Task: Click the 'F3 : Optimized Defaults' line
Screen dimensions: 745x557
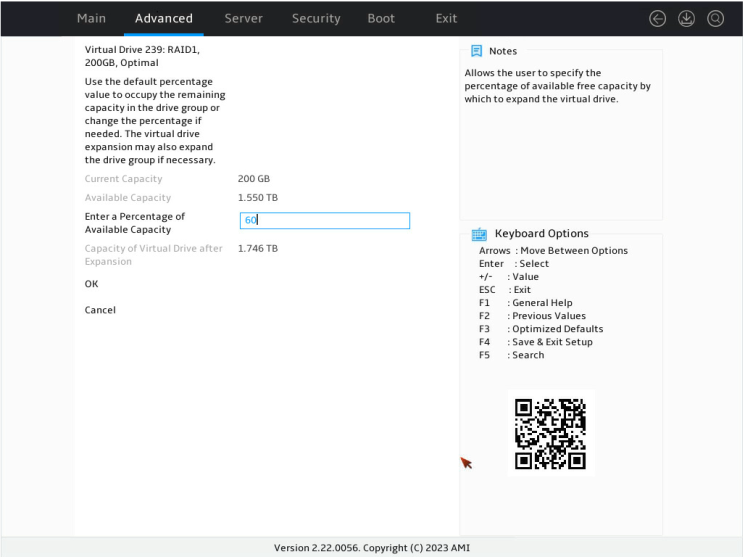Action: click(x=541, y=329)
